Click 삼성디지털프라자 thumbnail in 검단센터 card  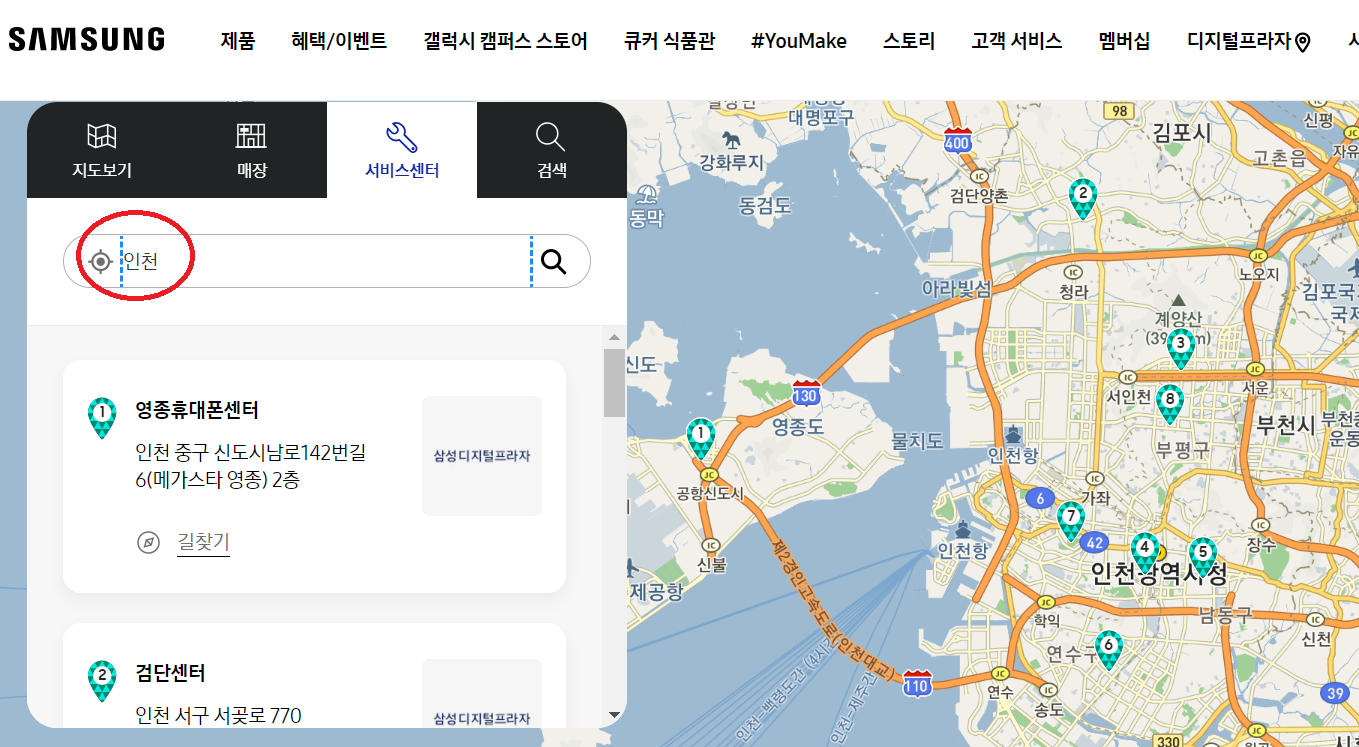tap(482, 693)
